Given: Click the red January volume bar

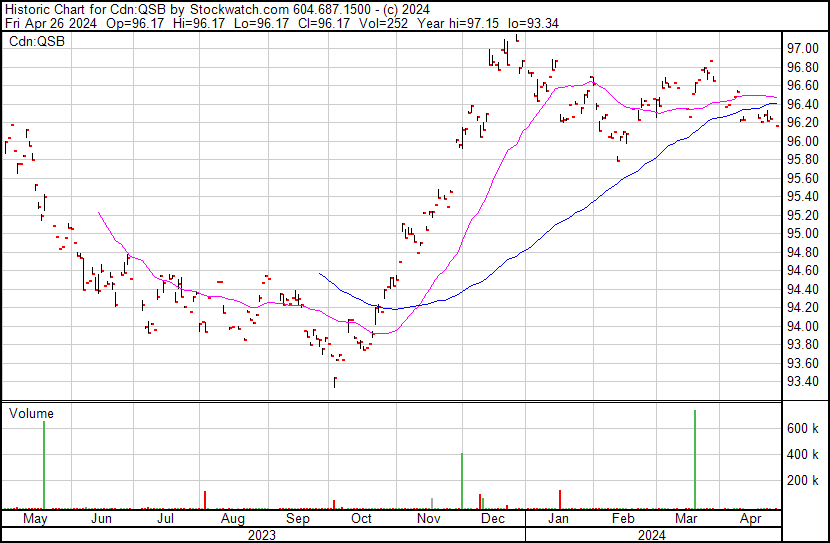Looking at the screenshot, I should coord(560,500).
